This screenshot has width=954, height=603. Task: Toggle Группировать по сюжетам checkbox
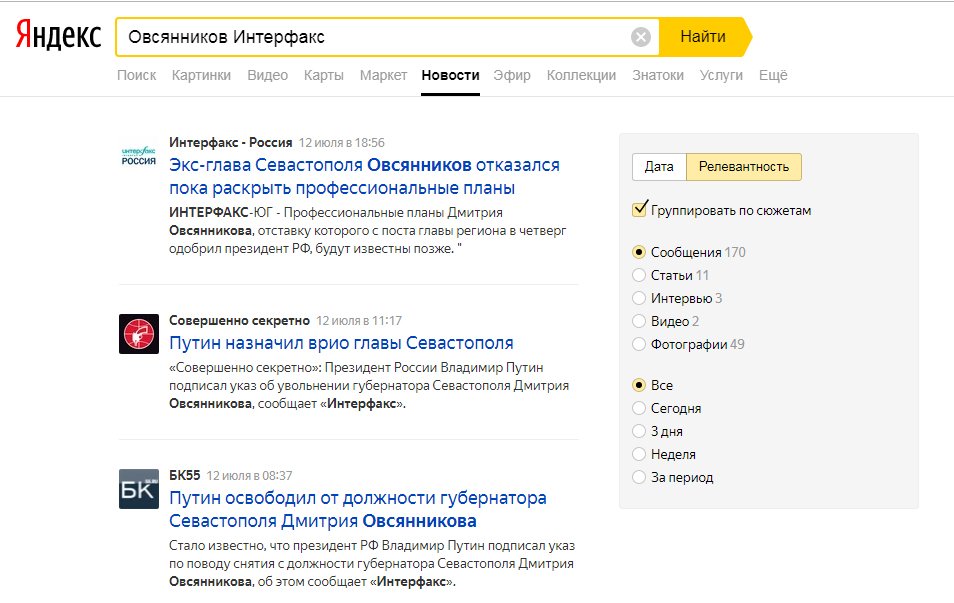point(640,210)
